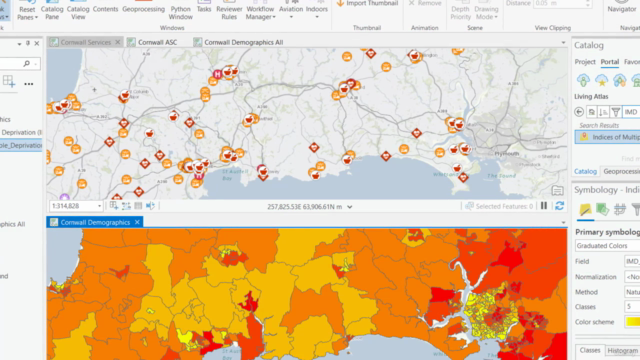The height and width of the screenshot is (360, 640).
Task: Toggle the grid icon in the map status bar
Action: coord(138,206)
